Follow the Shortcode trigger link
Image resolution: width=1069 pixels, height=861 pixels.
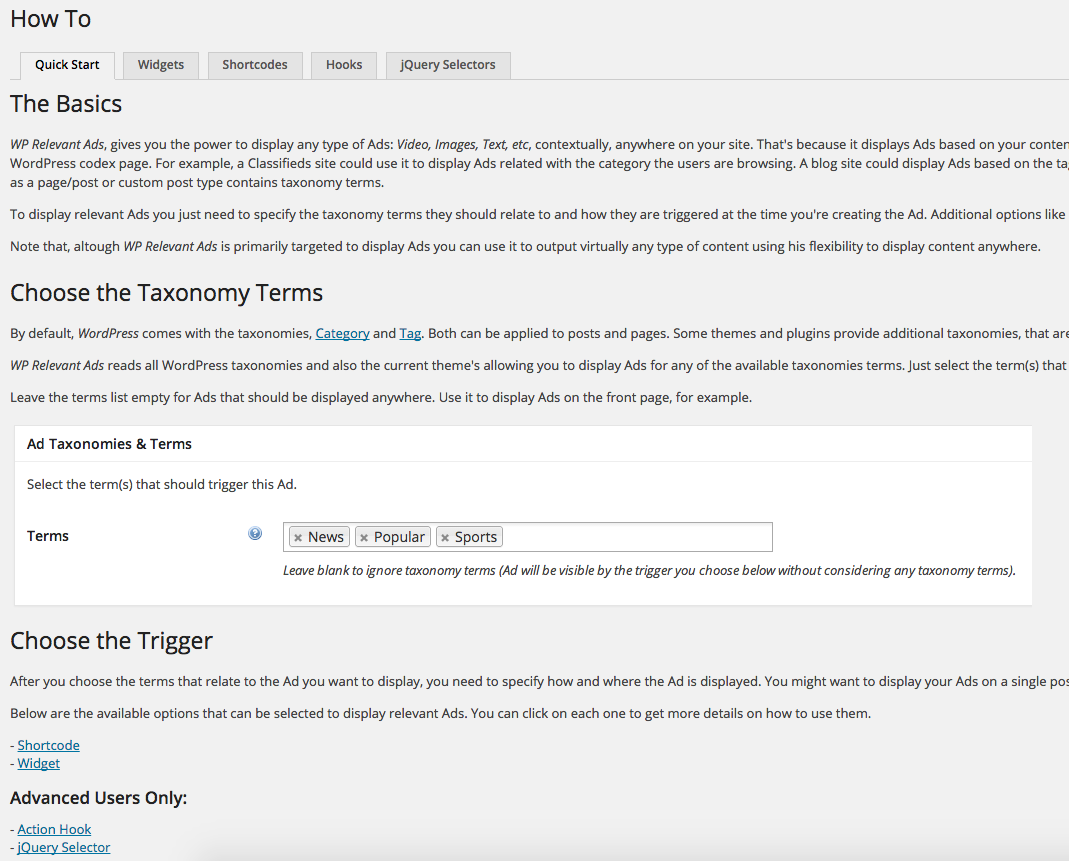(48, 745)
